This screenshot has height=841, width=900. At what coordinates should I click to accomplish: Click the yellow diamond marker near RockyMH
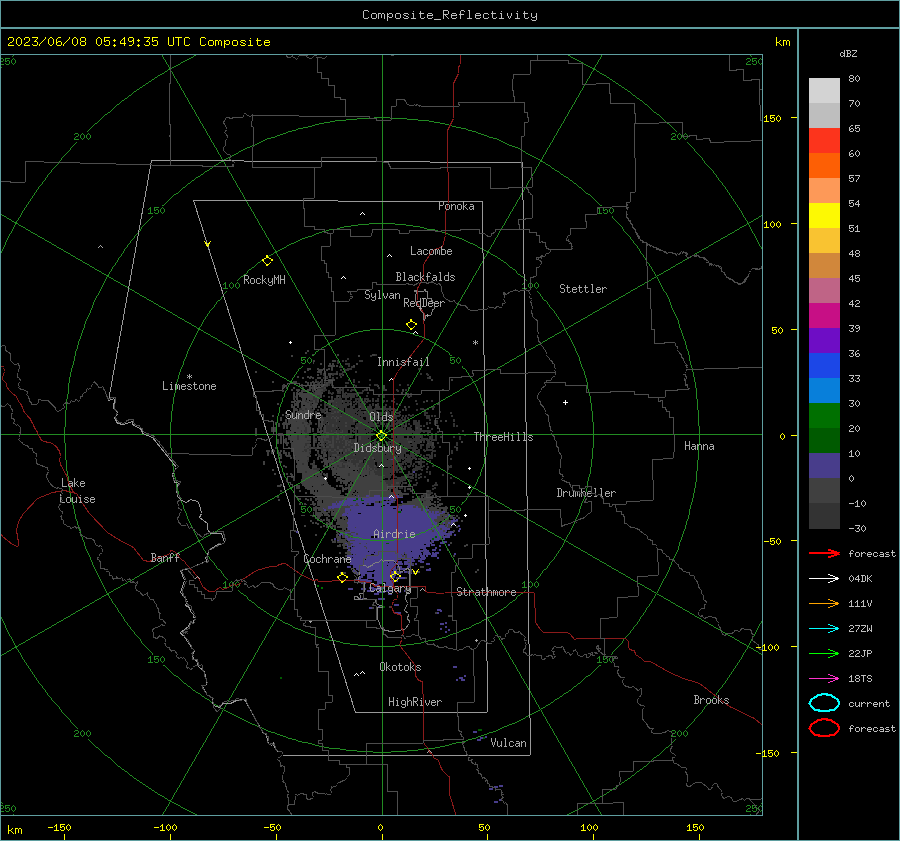pyautogui.click(x=267, y=261)
